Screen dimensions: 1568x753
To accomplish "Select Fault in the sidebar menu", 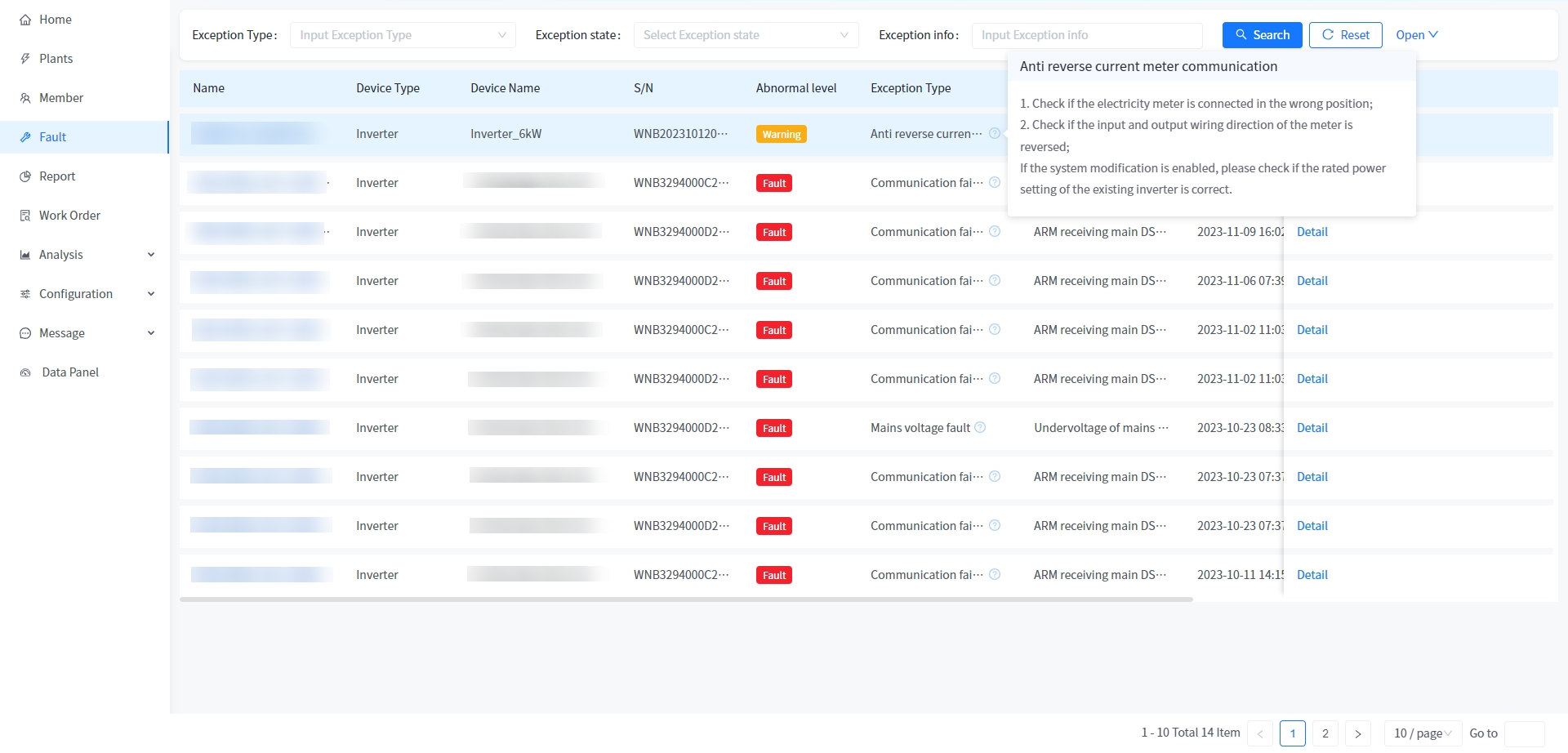I will click(x=53, y=136).
